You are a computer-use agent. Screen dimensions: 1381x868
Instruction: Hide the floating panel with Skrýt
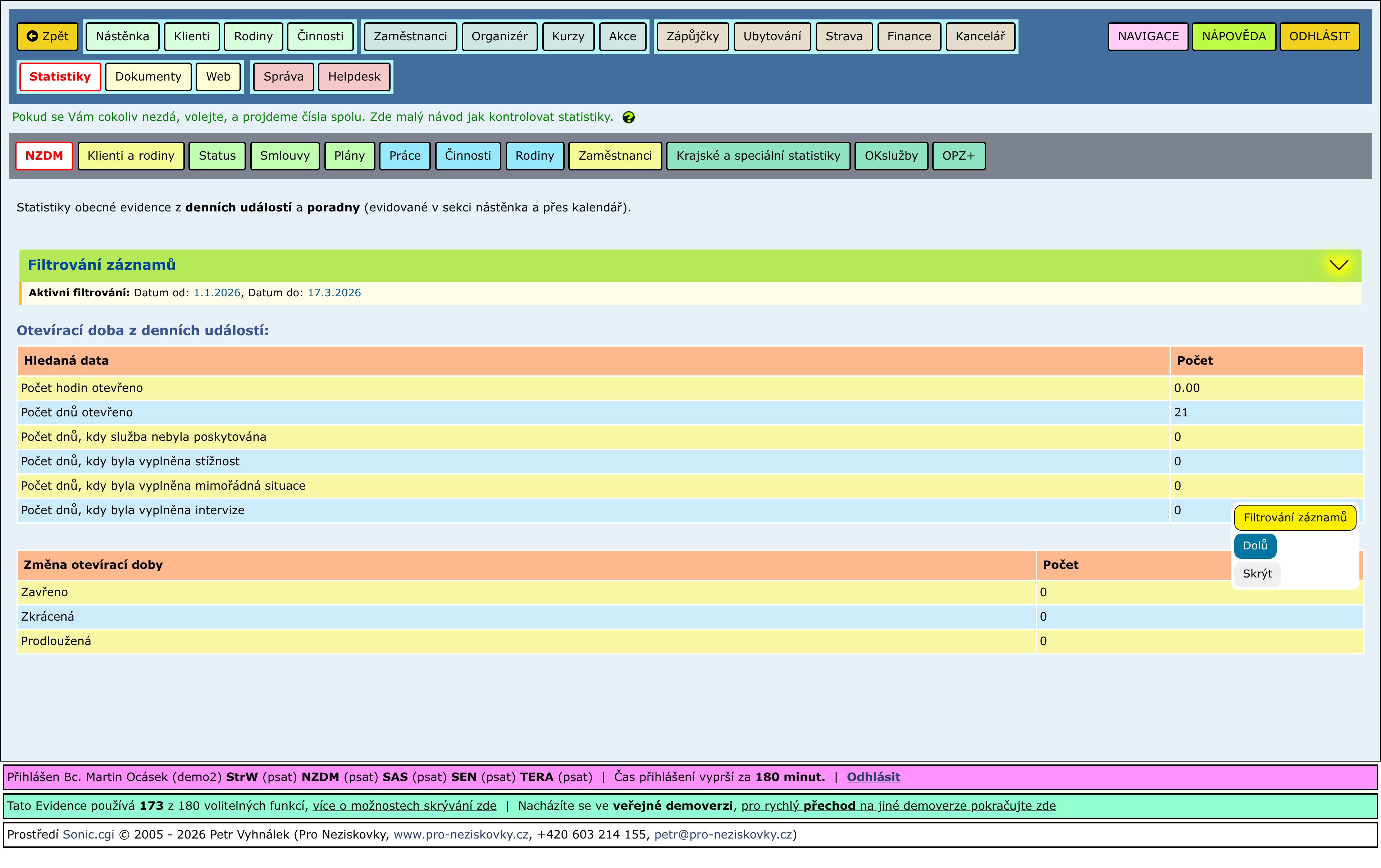(1257, 574)
